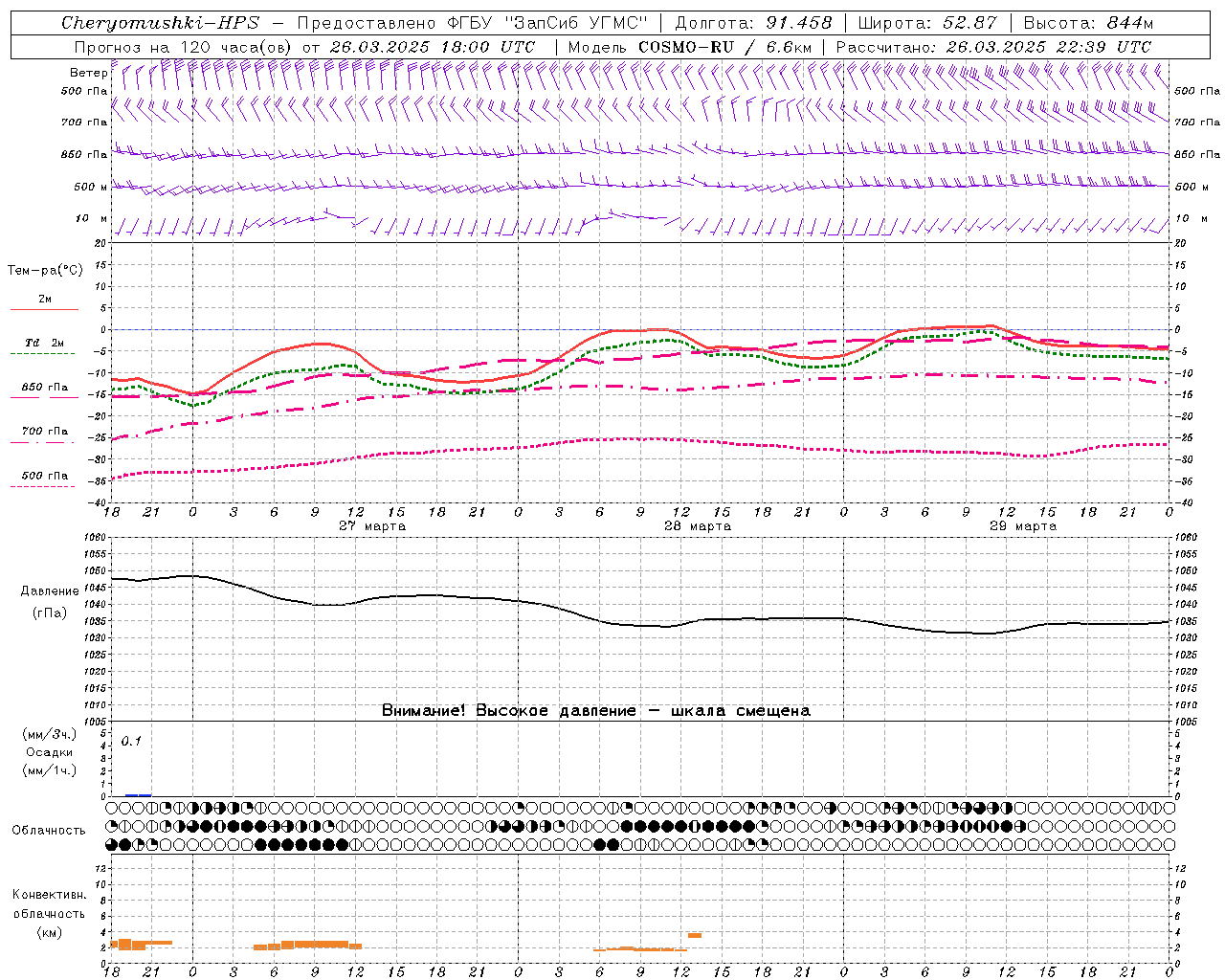Click the '(км)' convective height unit label

[49, 932]
